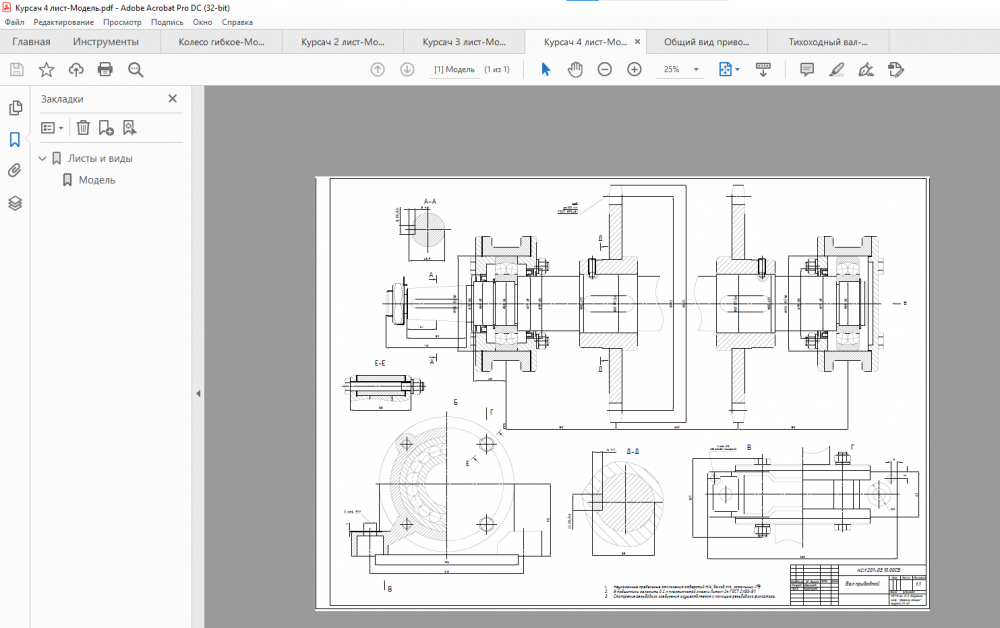Open the search magnifier tool
The height and width of the screenshot is (628, 1000).
[x=135, y=69]
